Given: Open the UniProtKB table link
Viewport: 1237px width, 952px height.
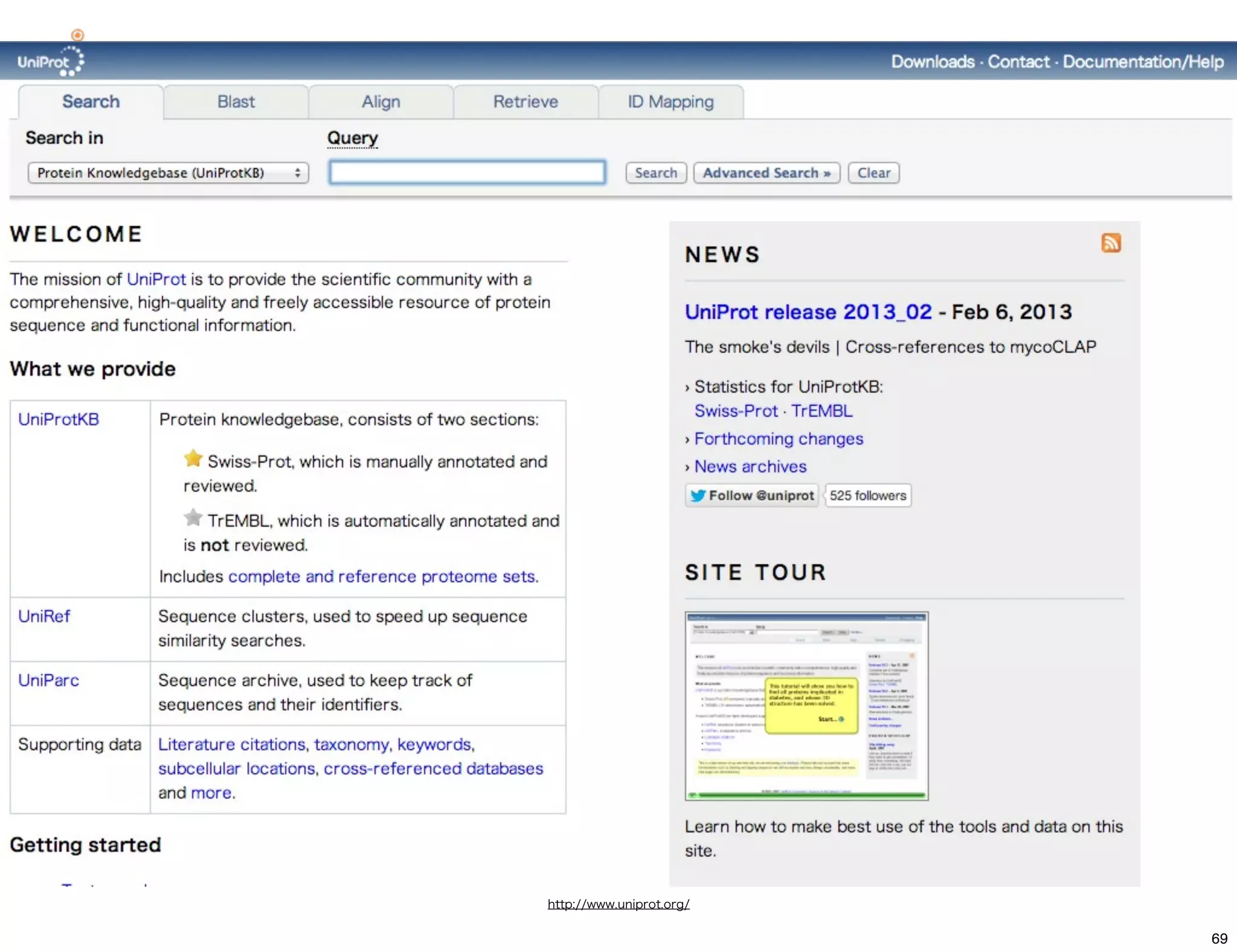Looking at the screenshot, I should pyautogui.click(x=59, y=419).
